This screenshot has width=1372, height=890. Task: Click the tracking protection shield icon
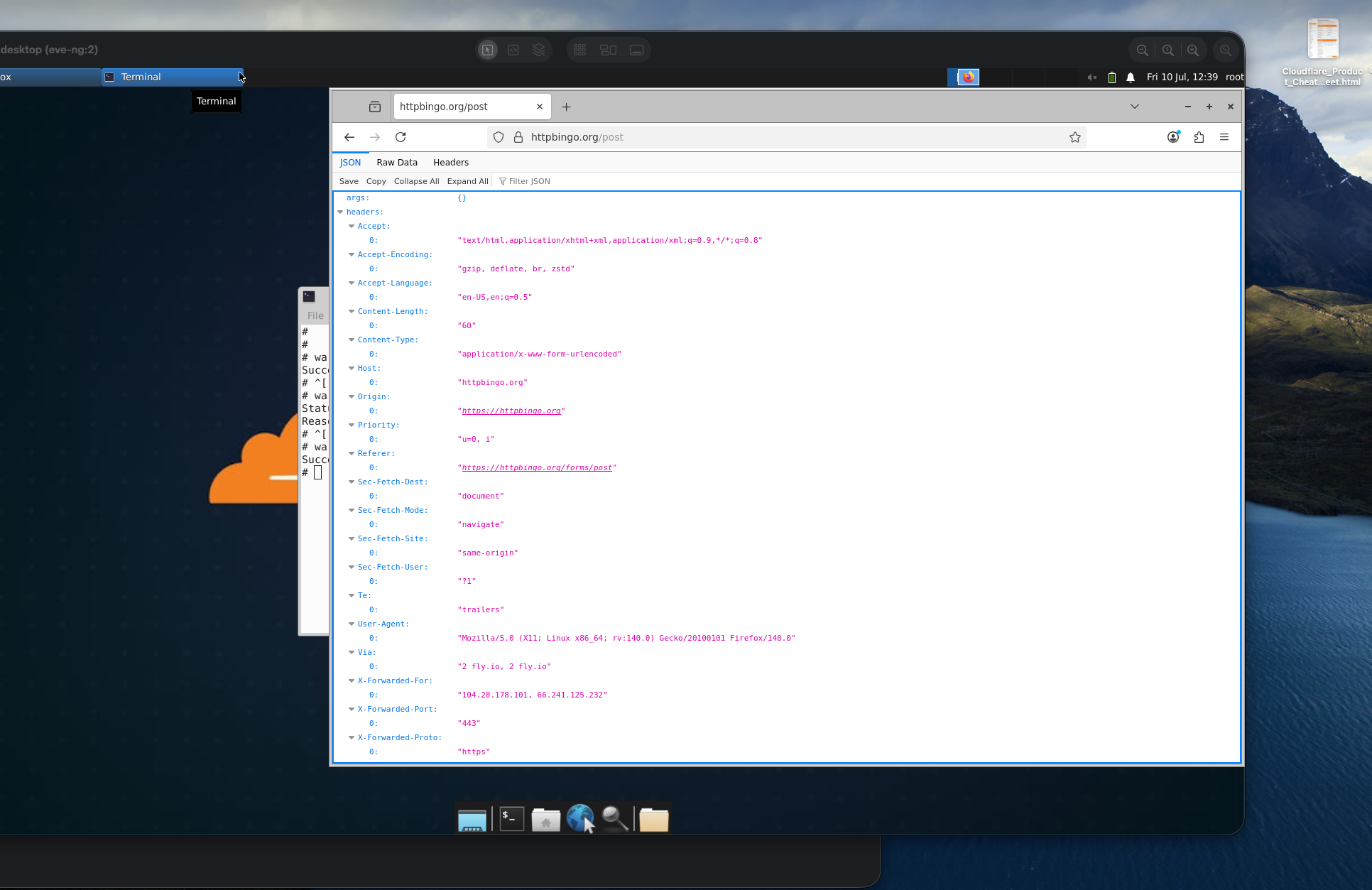[499, 137]
